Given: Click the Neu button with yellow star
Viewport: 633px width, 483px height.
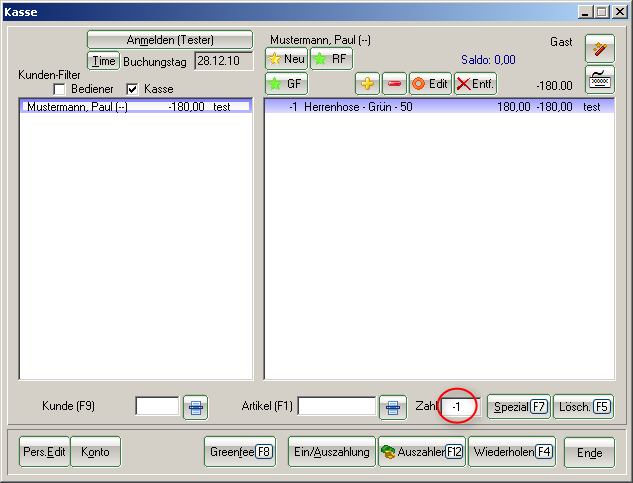Looking at the screenshot, I should pyautogui.click(x=287, y=59).
